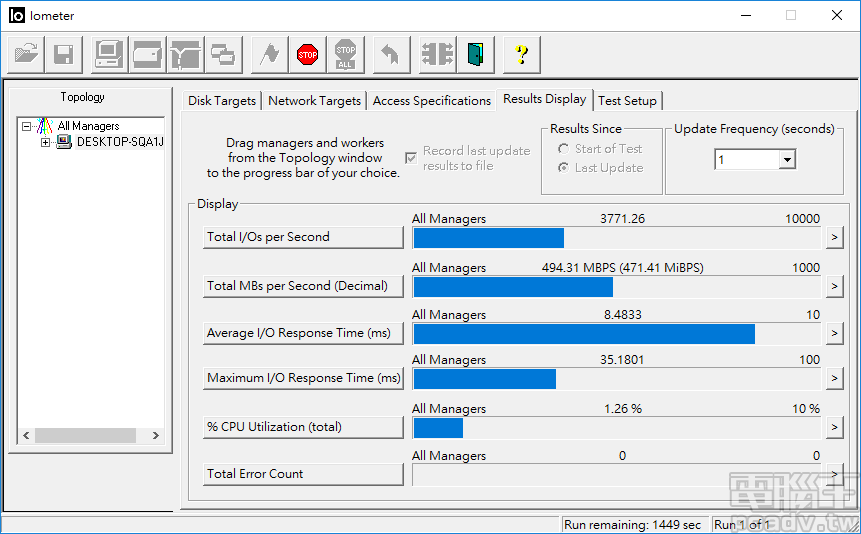Click the CPU Utilization progress bar

617,428
